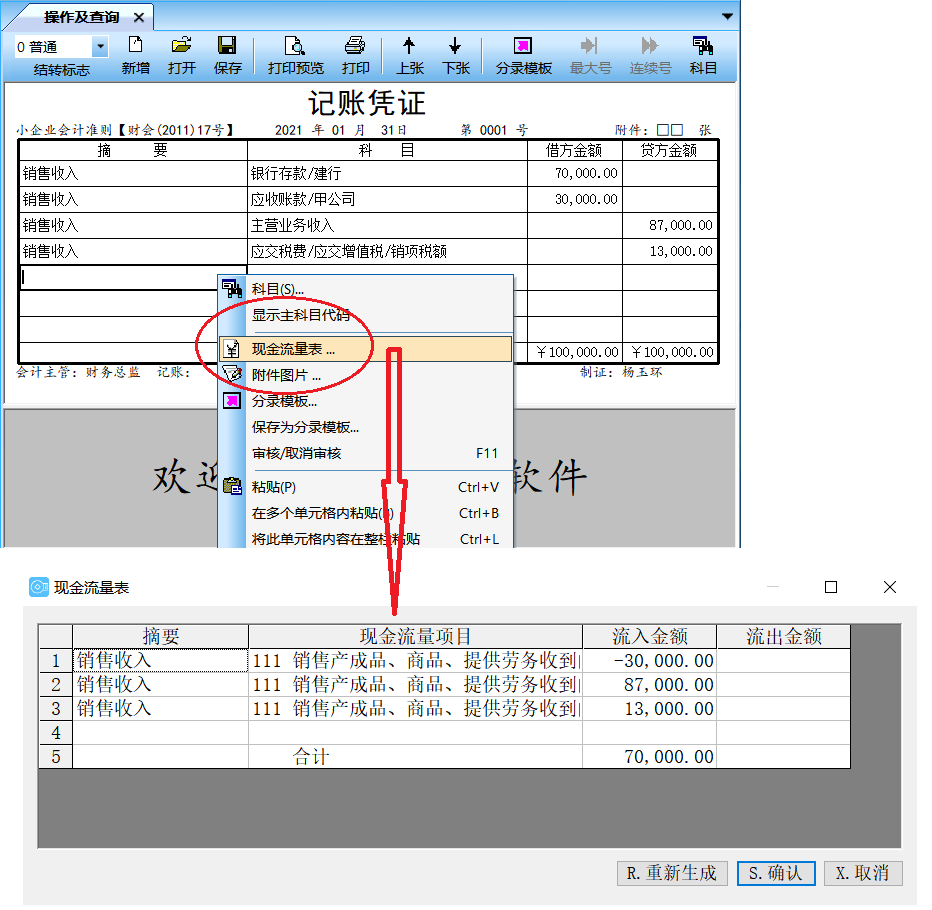
Task: Save the voucher using the 保存 icon
Action: click(x=227, y=54)
